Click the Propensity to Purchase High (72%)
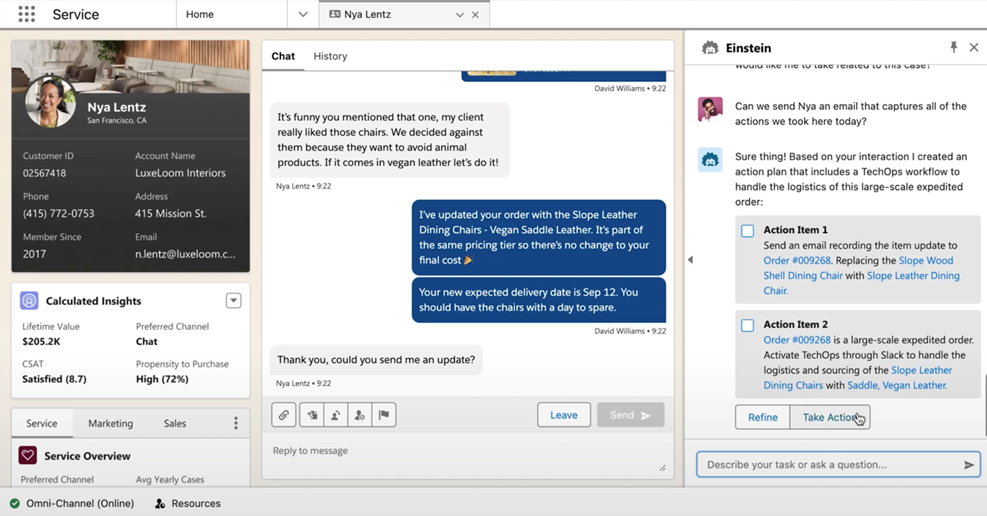987x516 pixels. click(x=162, y=379)
